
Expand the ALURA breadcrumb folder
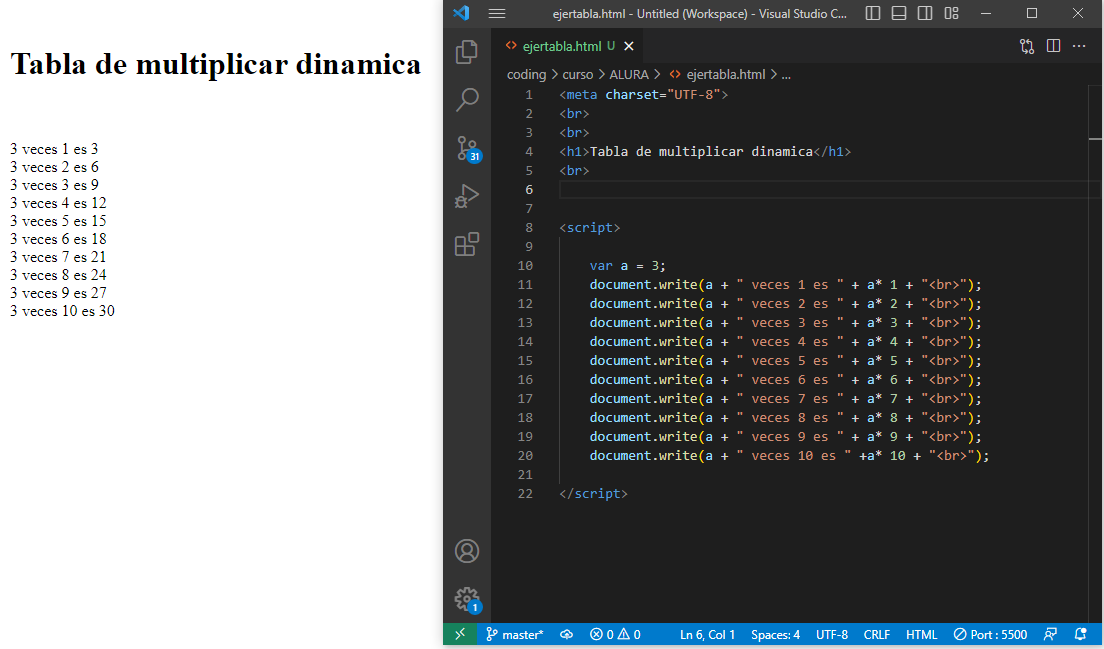tap(629, 74)
